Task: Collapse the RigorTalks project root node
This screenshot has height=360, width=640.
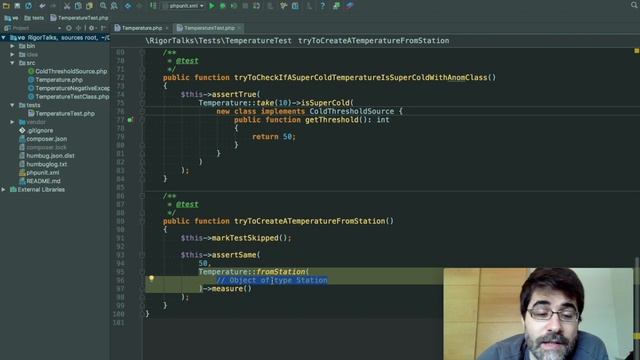Action: click(4, 38)
